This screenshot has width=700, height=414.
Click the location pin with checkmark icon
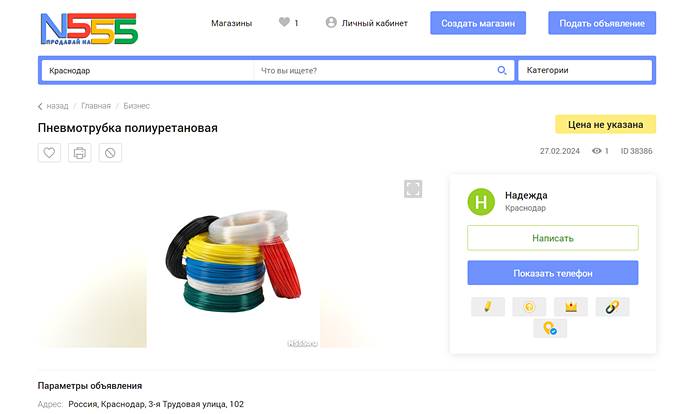coord(550,328)
